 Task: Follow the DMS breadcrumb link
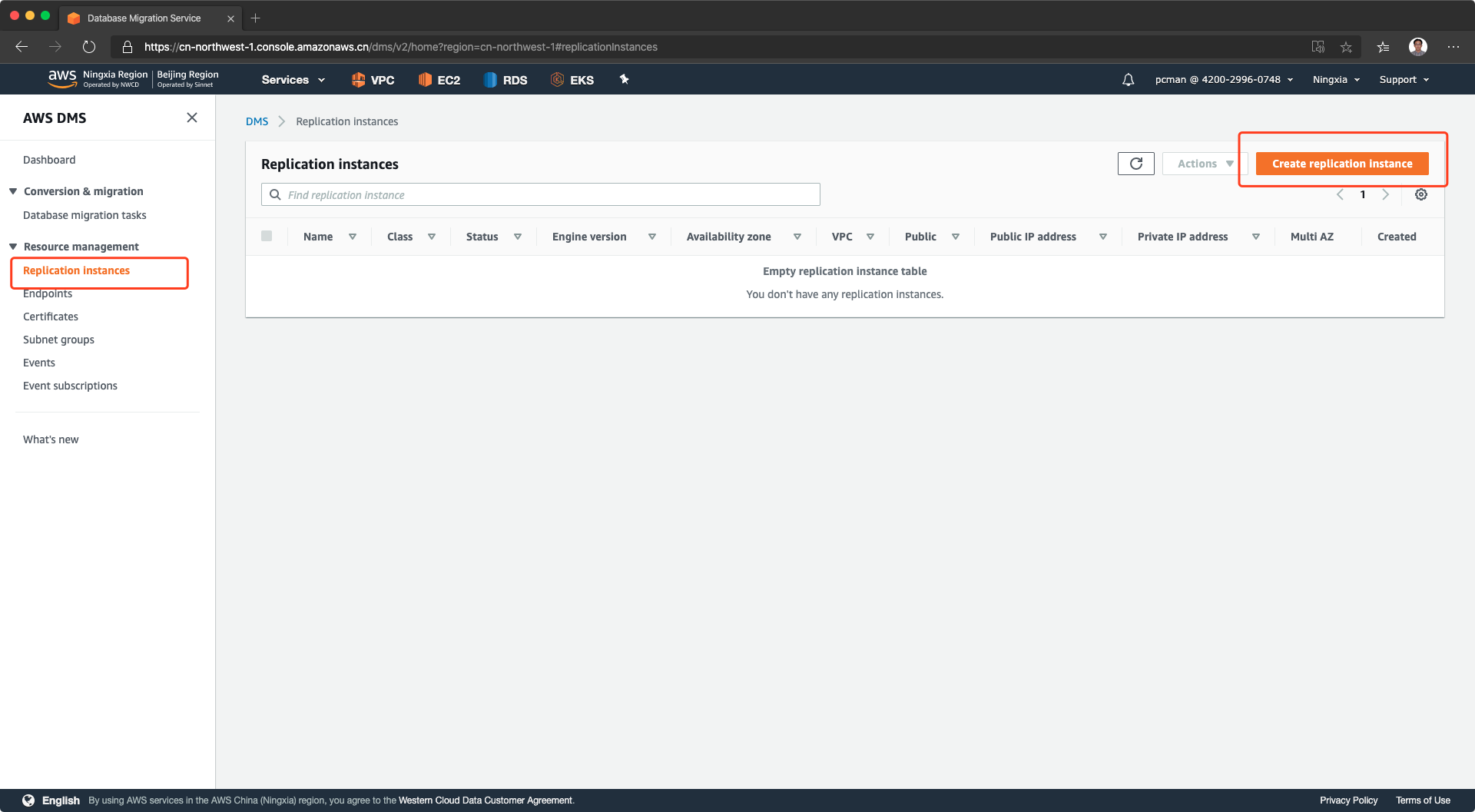257,121
